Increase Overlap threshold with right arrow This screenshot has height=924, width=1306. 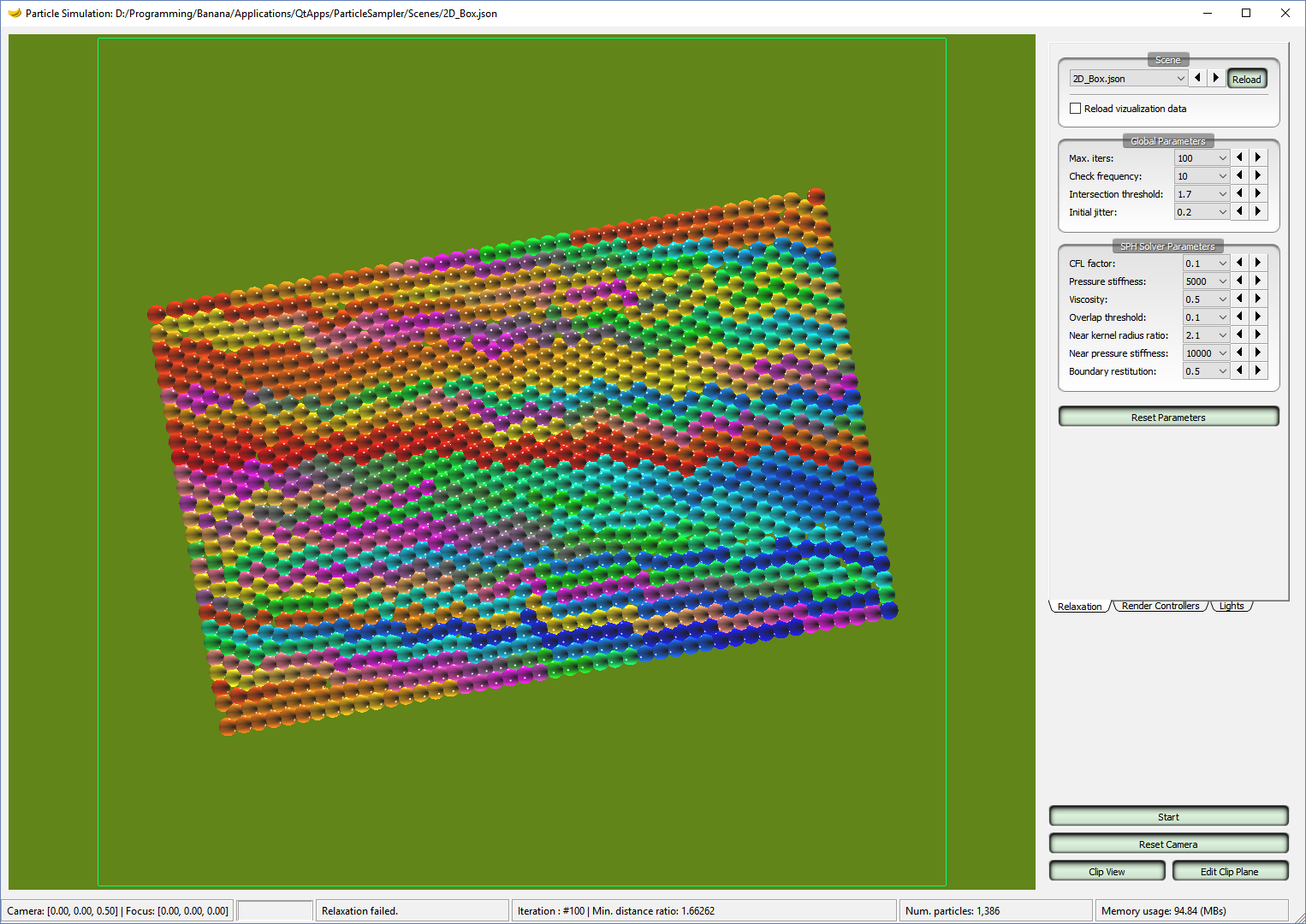coord(1258,317)
